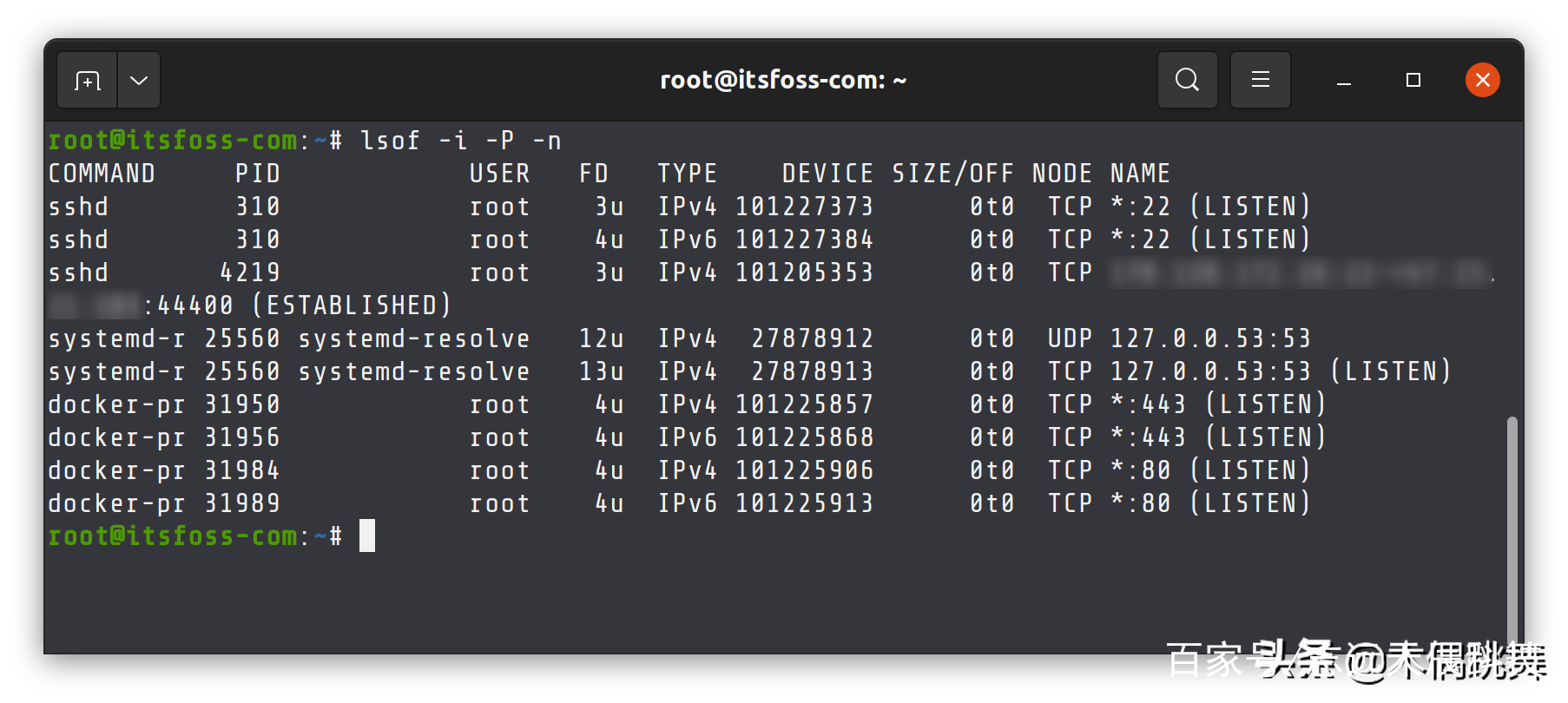
Task: Click the root@itsfoss-com window title
Action: (783, 81)
